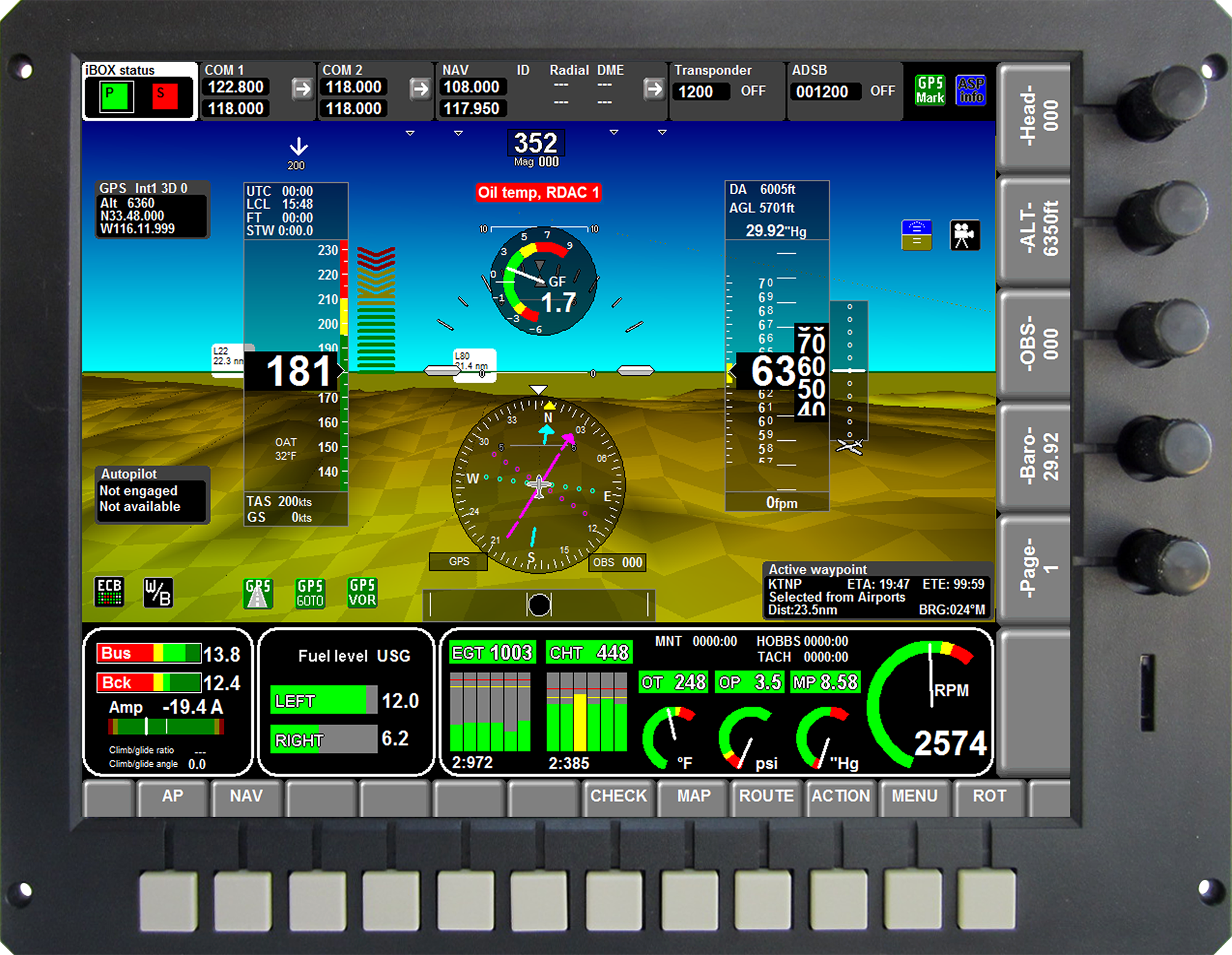Tap the green P iBOX status indicator
Image resolution: width=1232 pixels, height=955 pixels.
click(x=117, y=97)
